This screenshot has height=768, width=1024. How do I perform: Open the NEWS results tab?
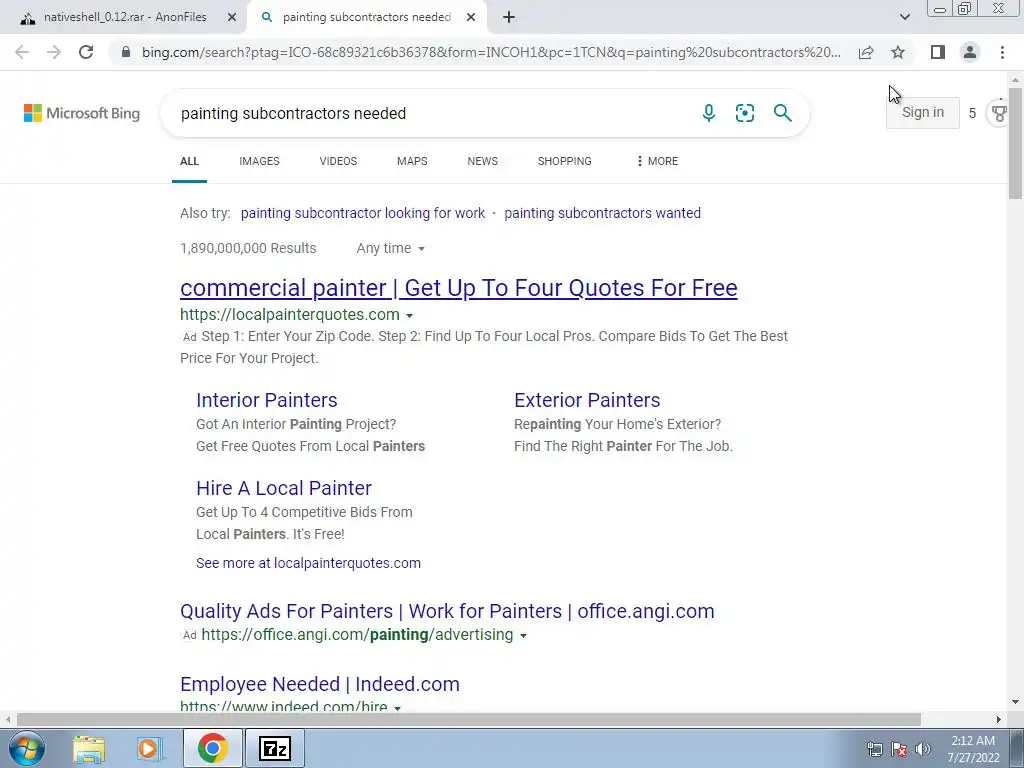(483, 161)
